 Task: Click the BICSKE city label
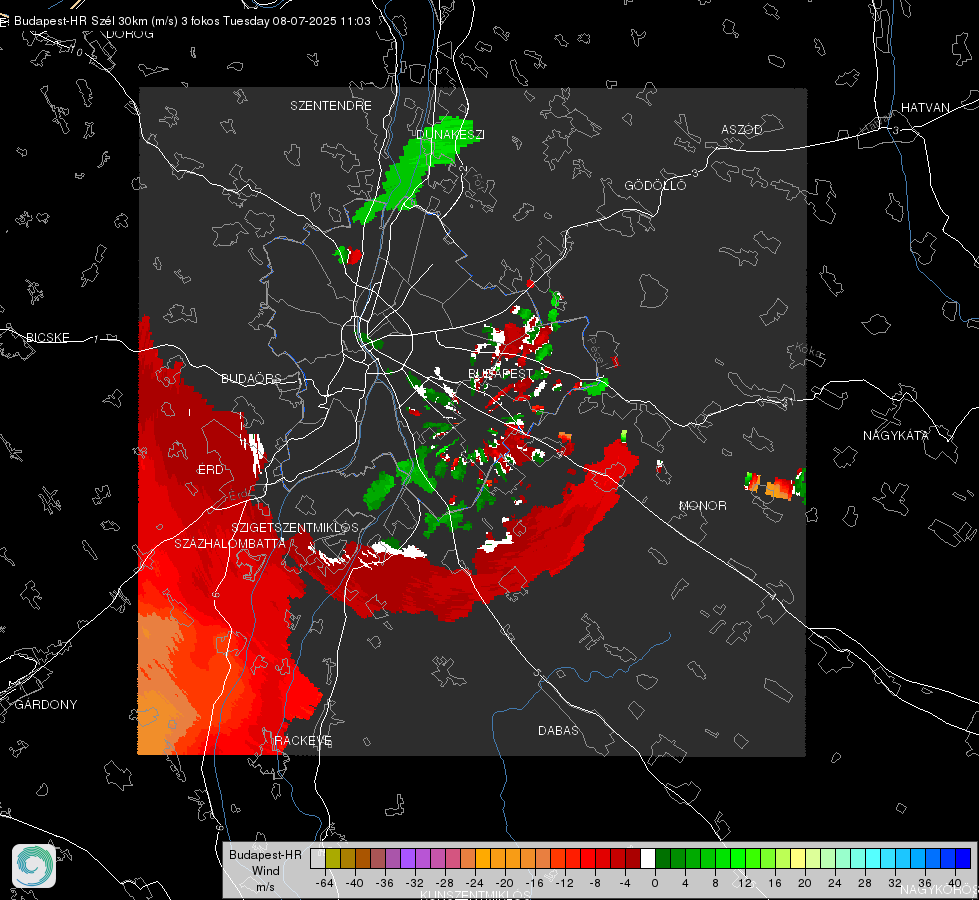coord(47,337)
